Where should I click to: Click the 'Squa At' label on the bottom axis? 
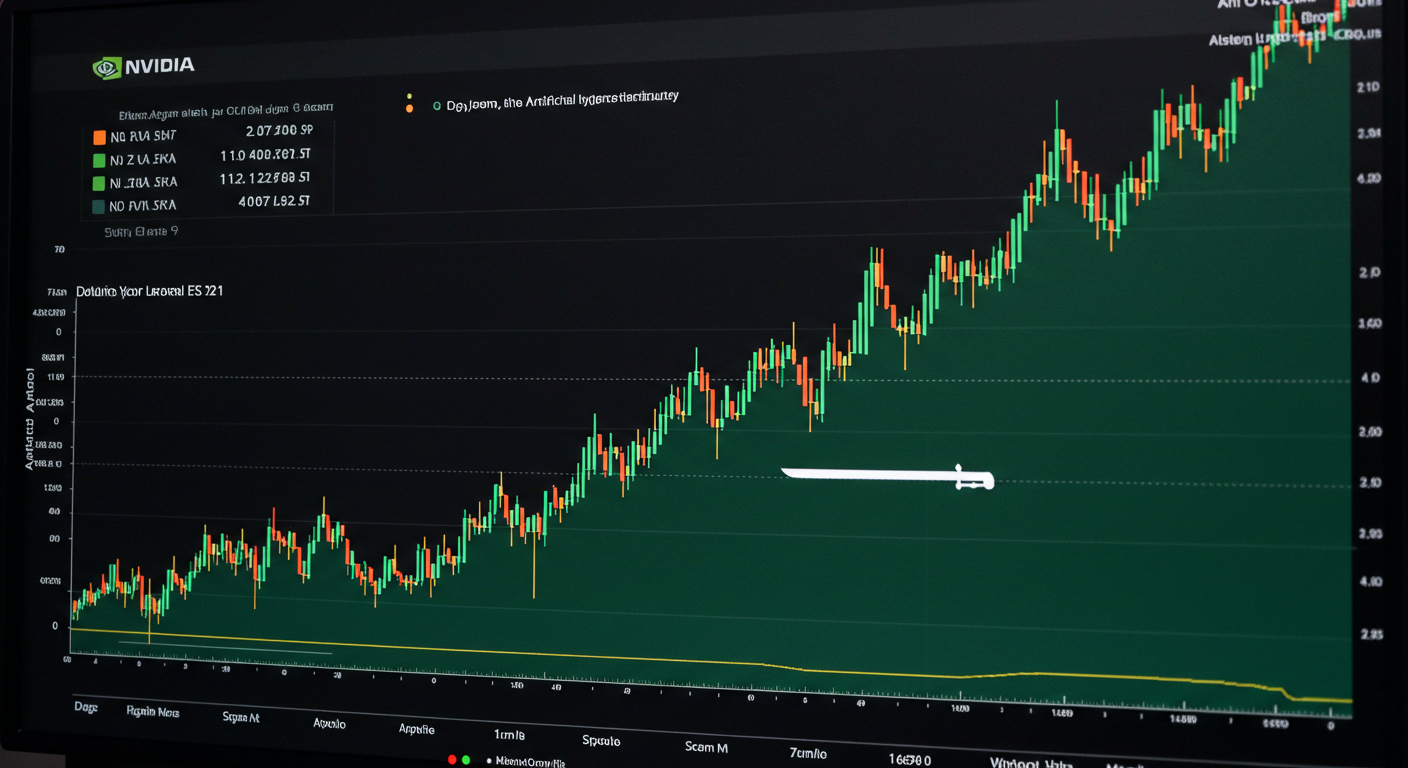241,717
